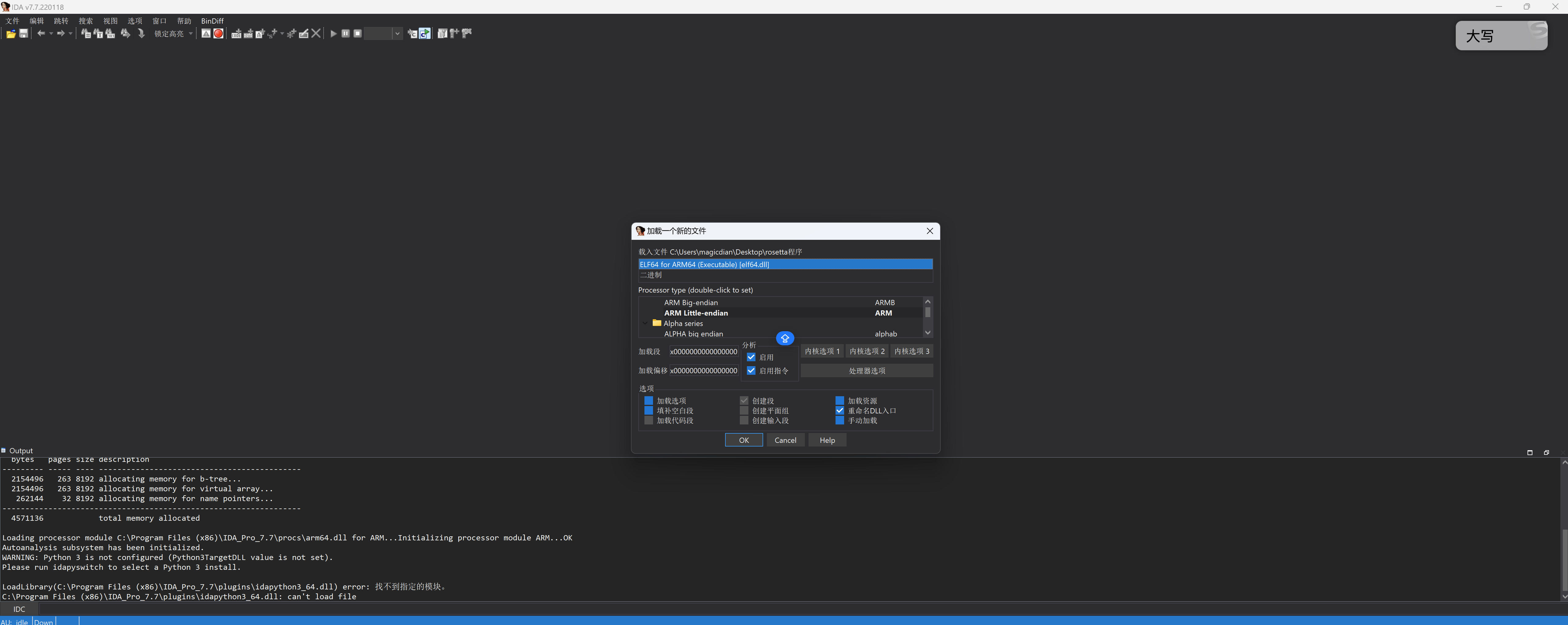Toggle the 启用 analysis checkbox
This screenshot has width=1568, height=625.
(x=751, y=357)
